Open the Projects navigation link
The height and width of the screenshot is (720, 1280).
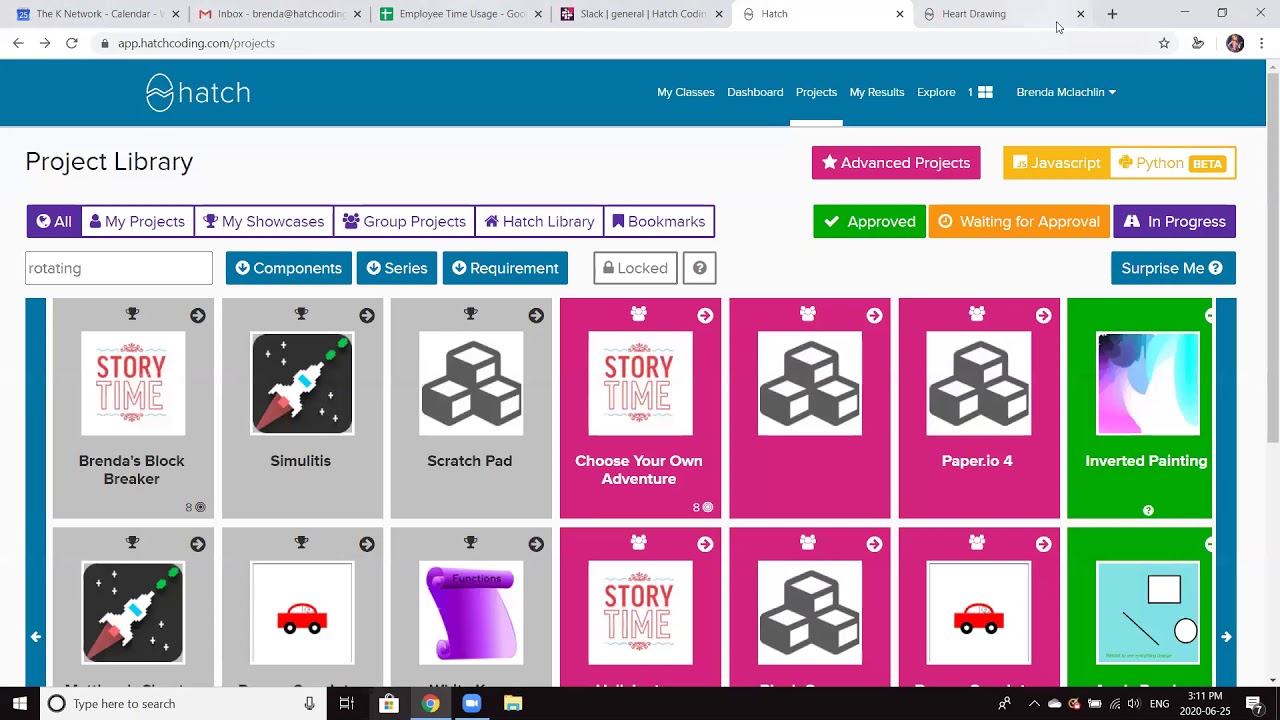click(816, 92)
